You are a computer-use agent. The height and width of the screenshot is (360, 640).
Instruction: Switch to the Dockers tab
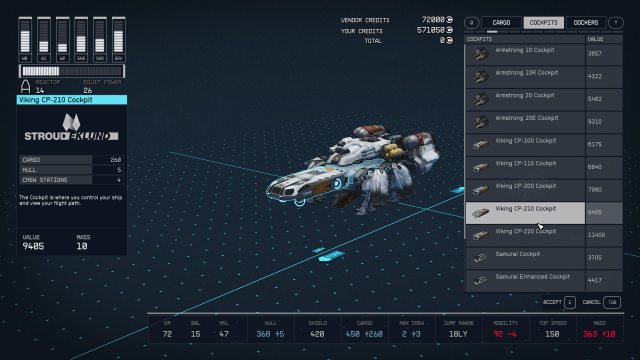[586, 22]
